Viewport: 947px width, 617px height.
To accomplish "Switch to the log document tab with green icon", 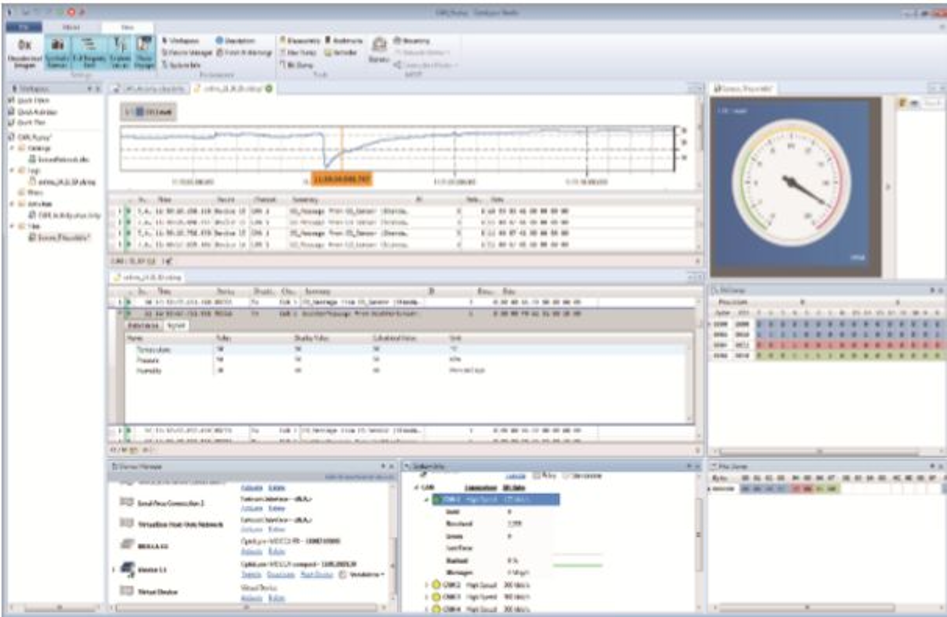I will [x=233, y=89].
